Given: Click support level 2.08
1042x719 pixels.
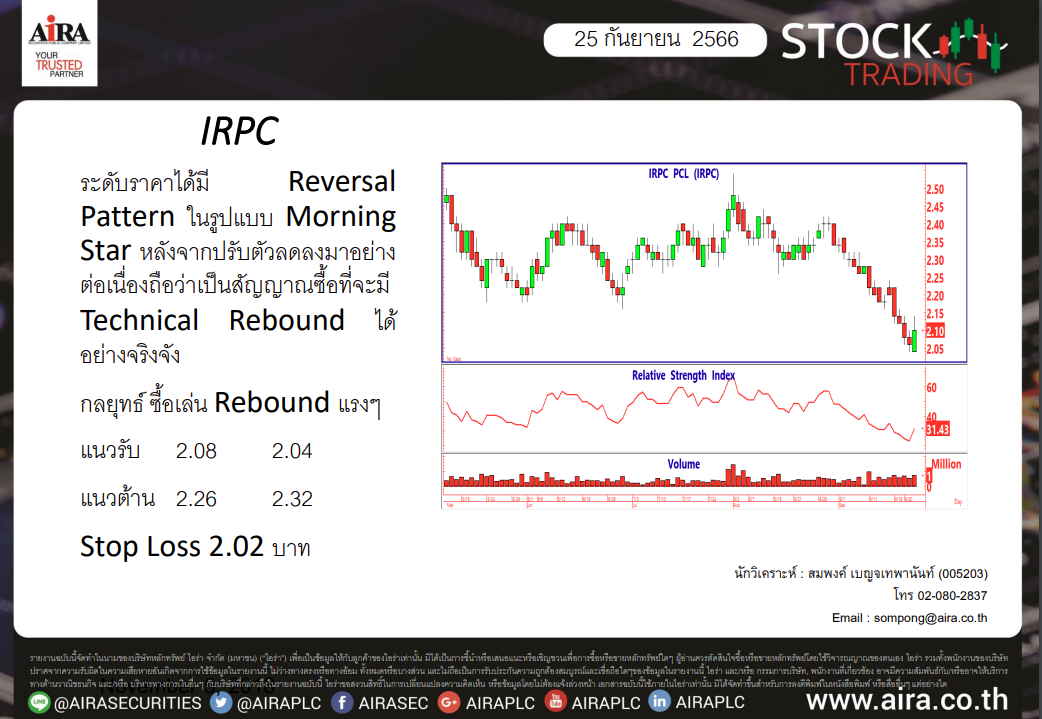Looking at the screenshot, I should click(x=196, y=451).
